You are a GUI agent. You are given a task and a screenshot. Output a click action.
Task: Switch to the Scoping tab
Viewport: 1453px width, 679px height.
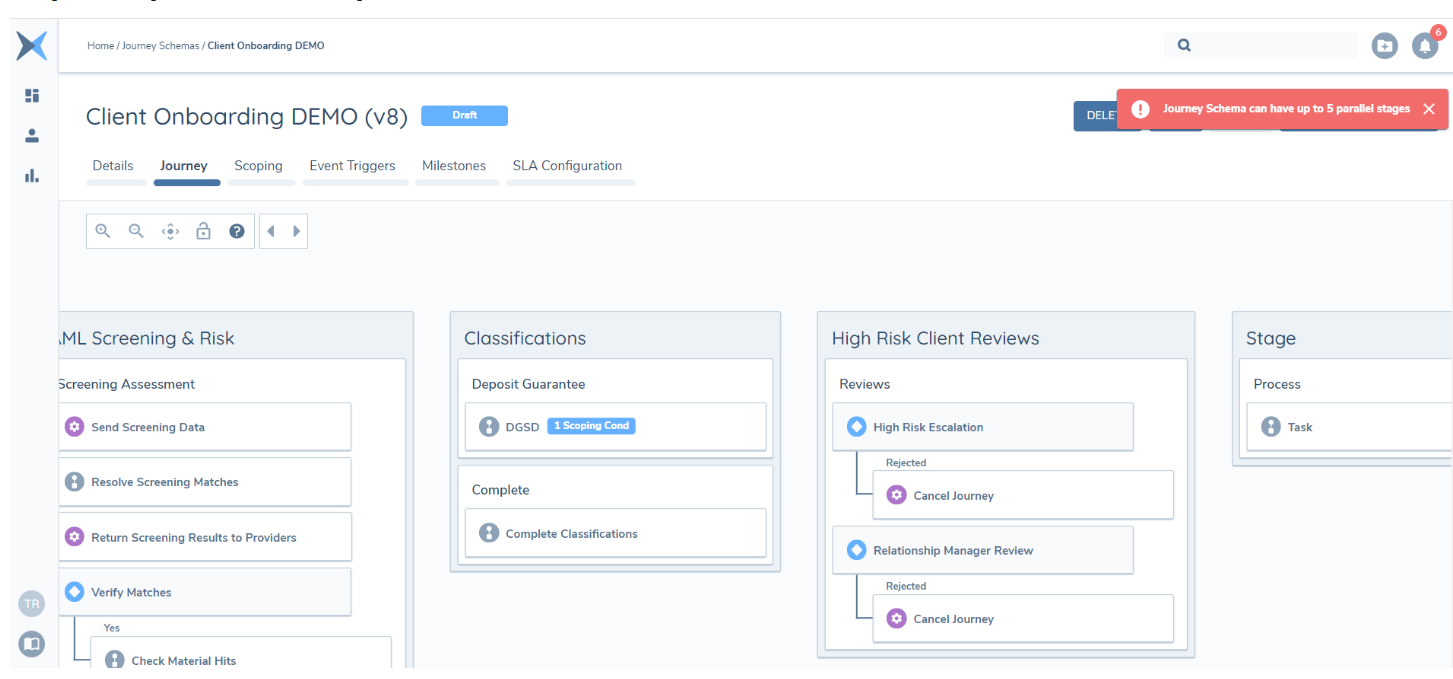click(258, 166)
